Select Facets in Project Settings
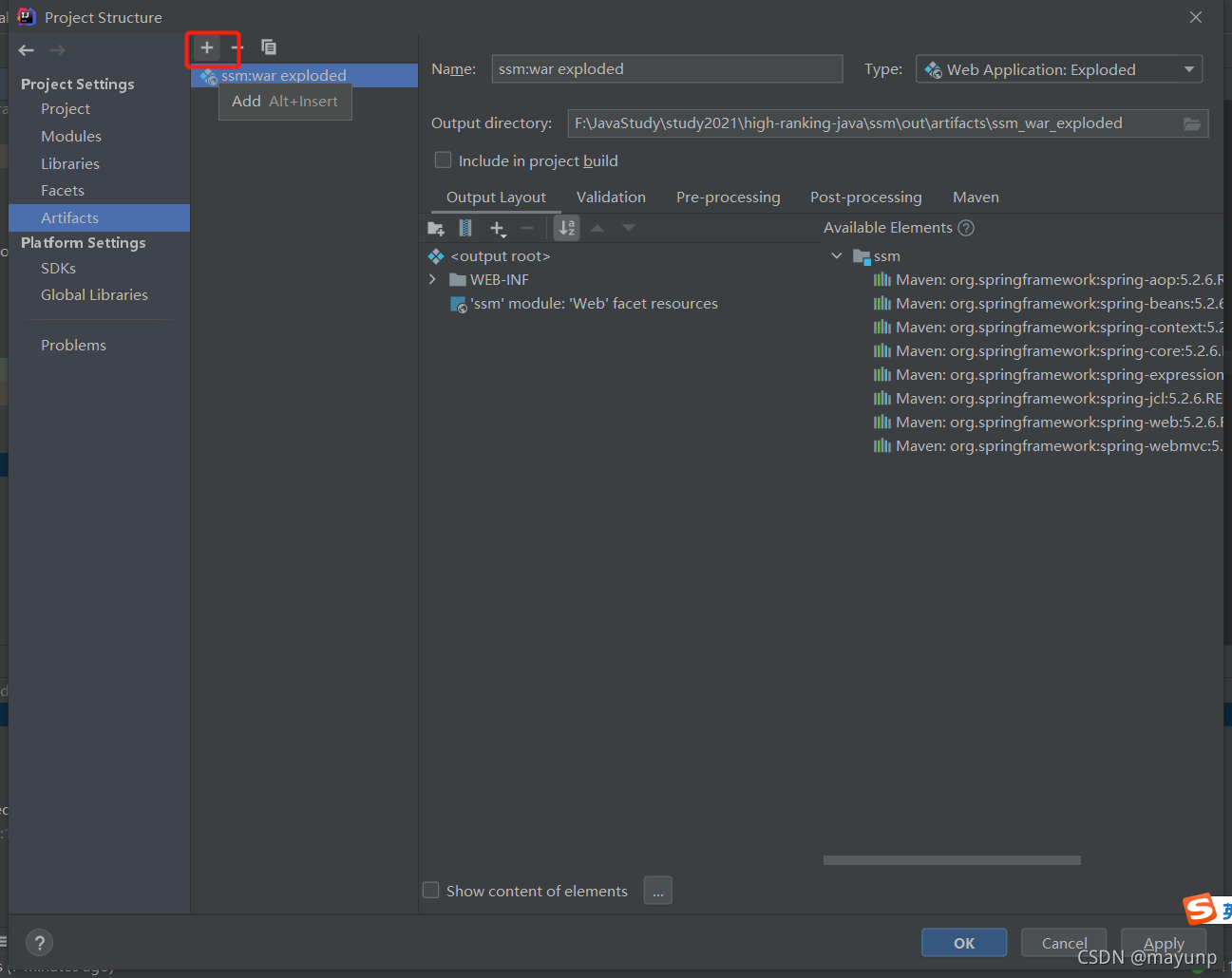 pos(63,191)
